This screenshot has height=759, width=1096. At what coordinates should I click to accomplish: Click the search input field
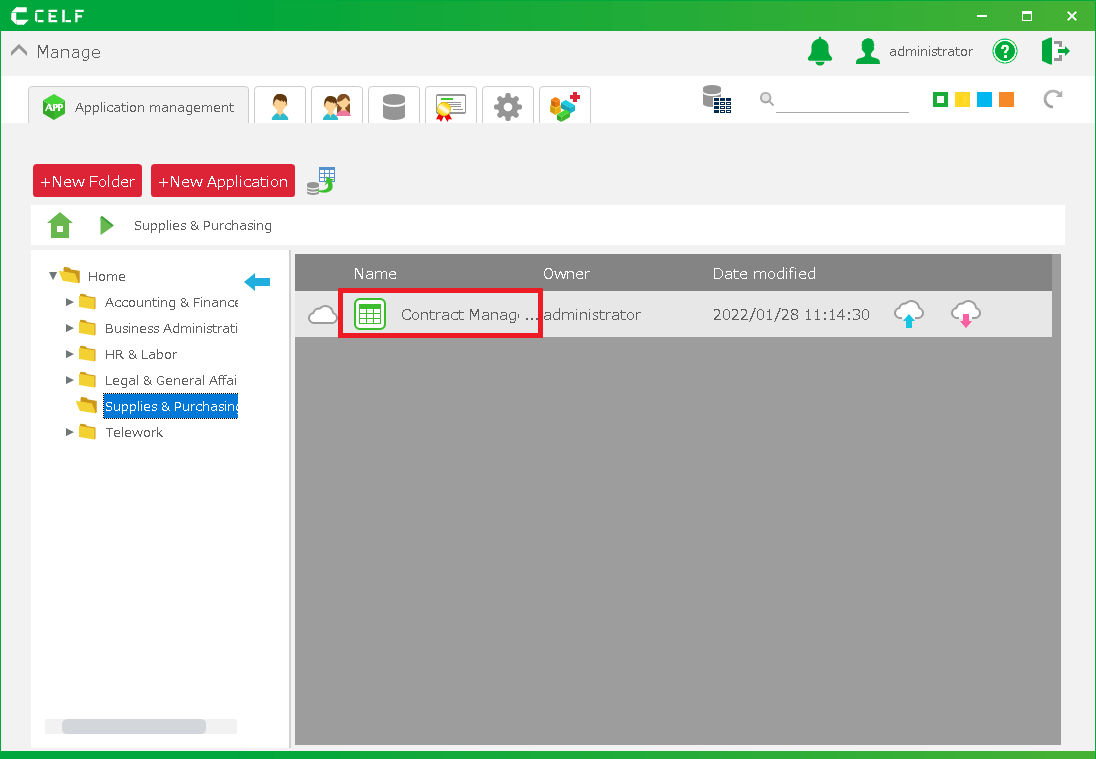841,99
